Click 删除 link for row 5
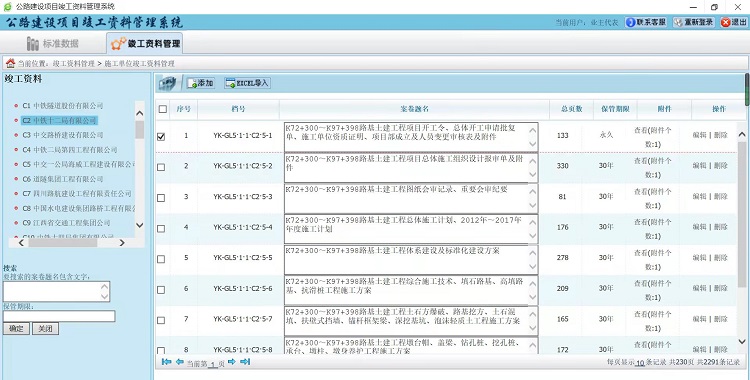Viewport: 750px width, 380px height. tap(721, 257)
